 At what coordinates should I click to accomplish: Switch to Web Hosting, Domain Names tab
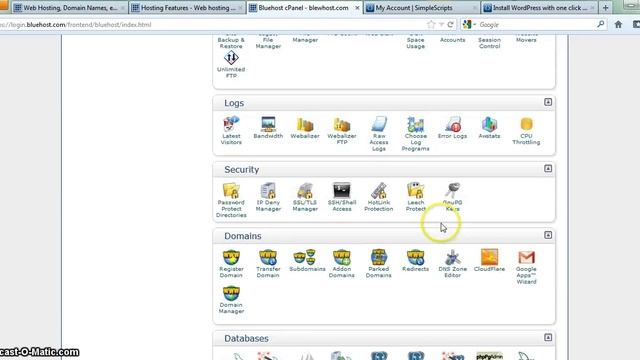[x=69, y=8]
